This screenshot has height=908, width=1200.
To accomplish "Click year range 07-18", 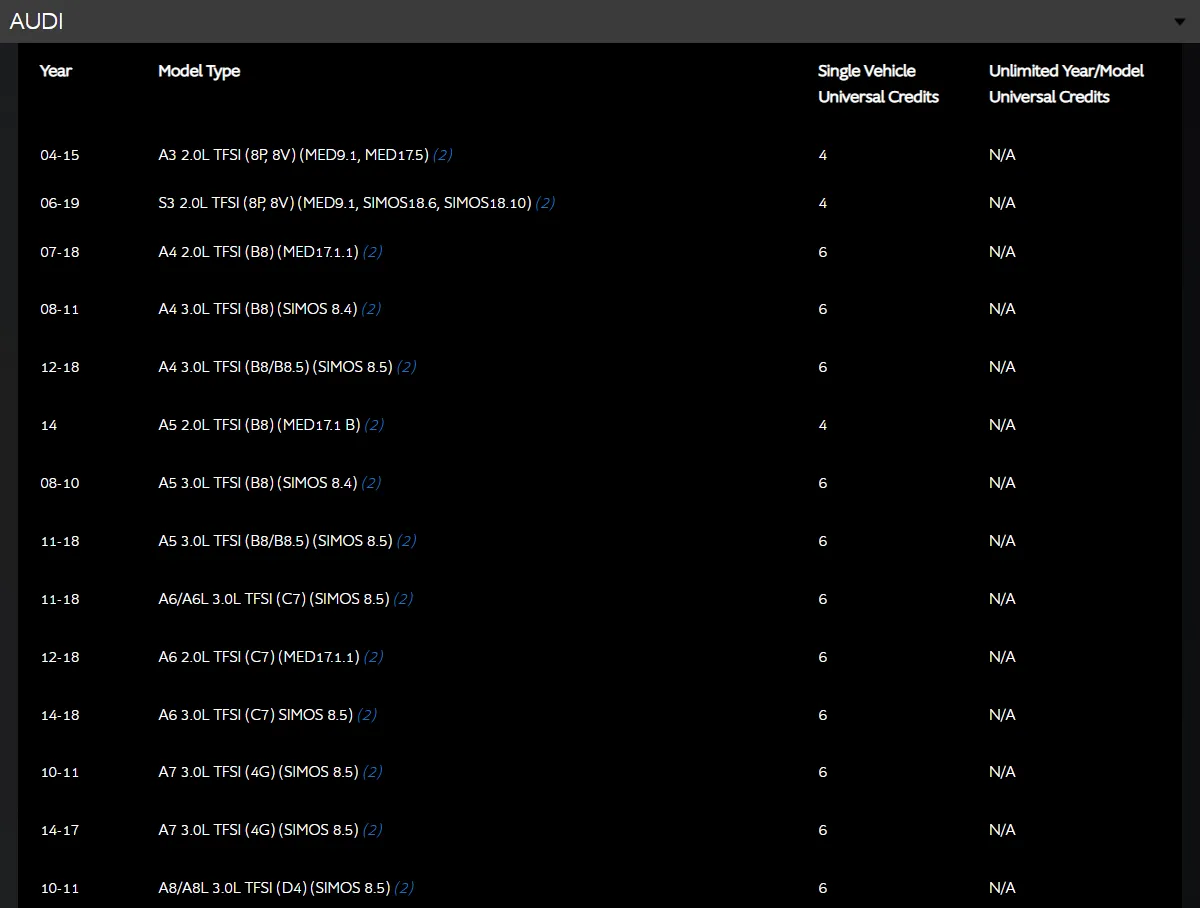I will pos(59,252).
